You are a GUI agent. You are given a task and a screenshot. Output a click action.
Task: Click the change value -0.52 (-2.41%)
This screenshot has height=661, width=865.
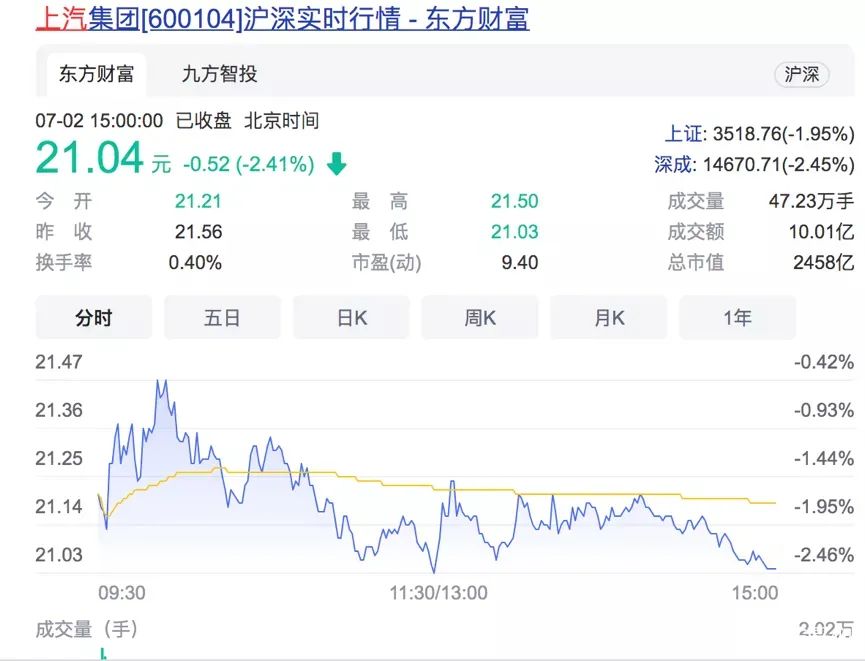(x=249, y=164)
